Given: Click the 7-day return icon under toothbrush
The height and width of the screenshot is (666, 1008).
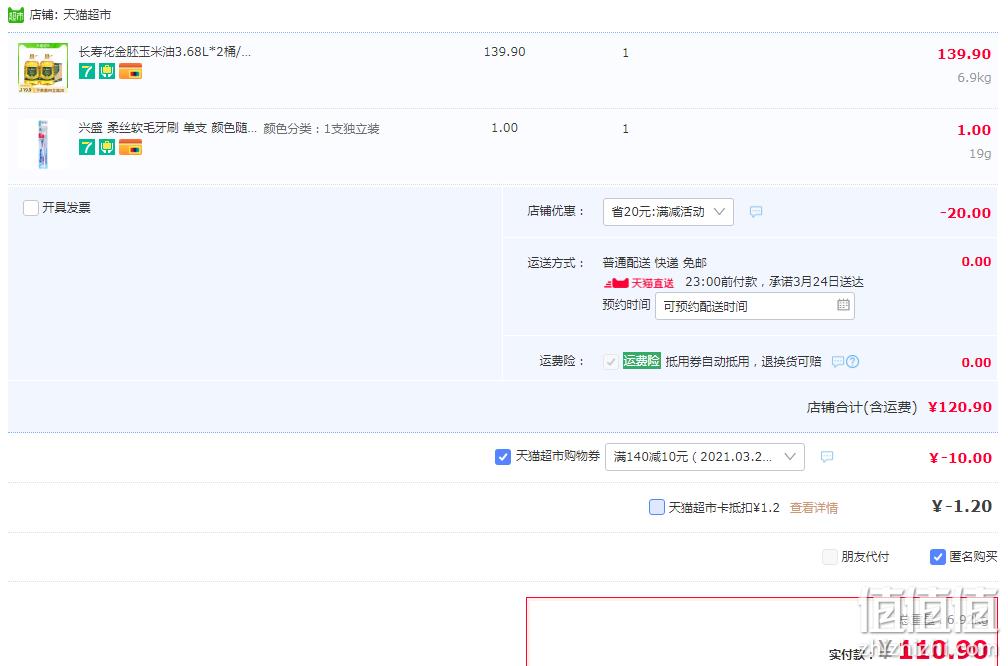Looking at the screenshot, I should (x=87, y=147).
